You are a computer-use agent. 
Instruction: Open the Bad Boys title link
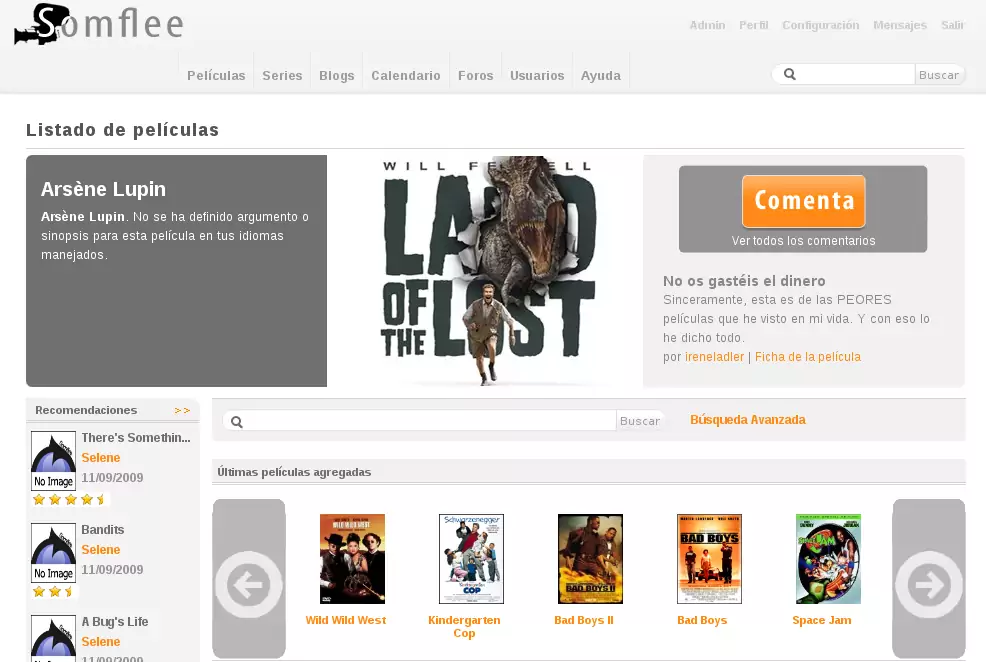tap(702, 620)
